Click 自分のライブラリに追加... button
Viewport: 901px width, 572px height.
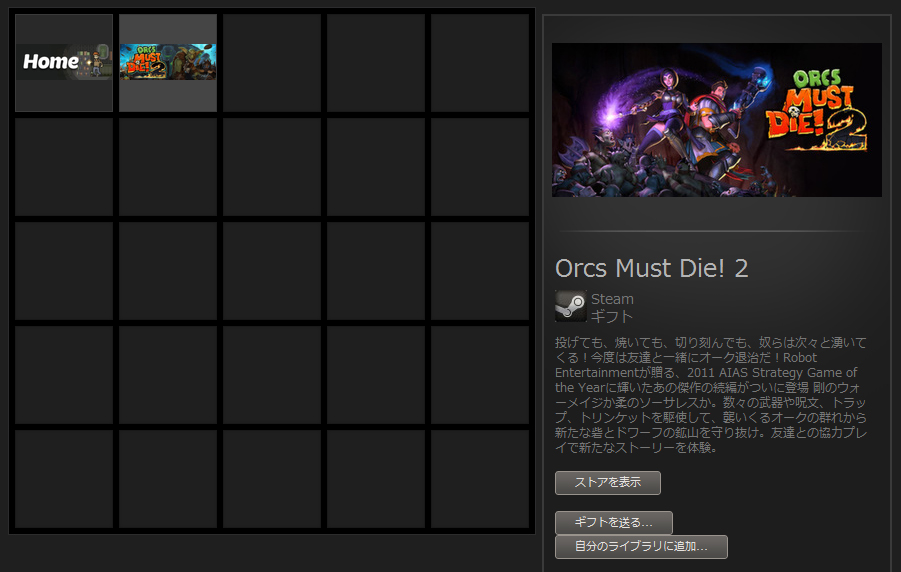coord(641,546)
